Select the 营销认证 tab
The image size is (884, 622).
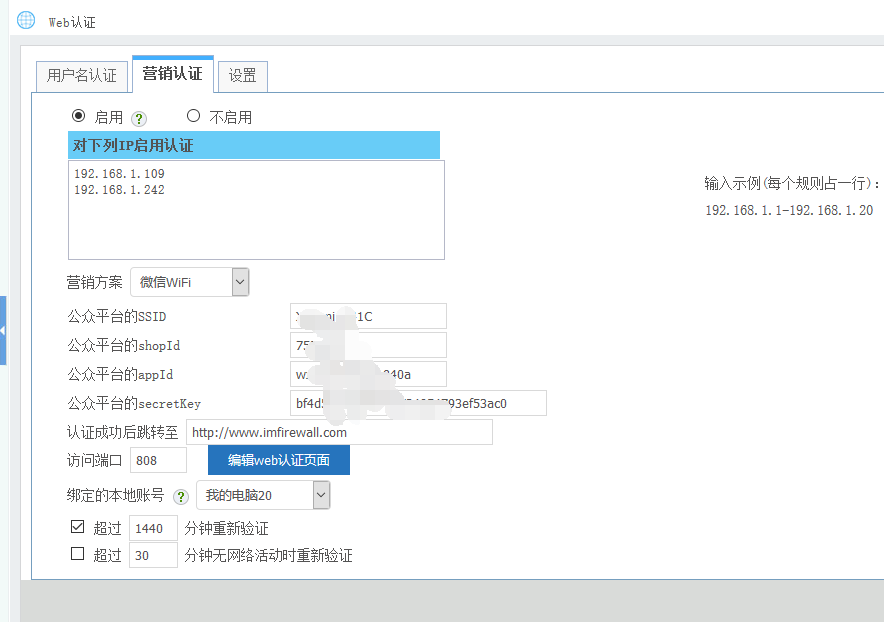click(172, 73)
